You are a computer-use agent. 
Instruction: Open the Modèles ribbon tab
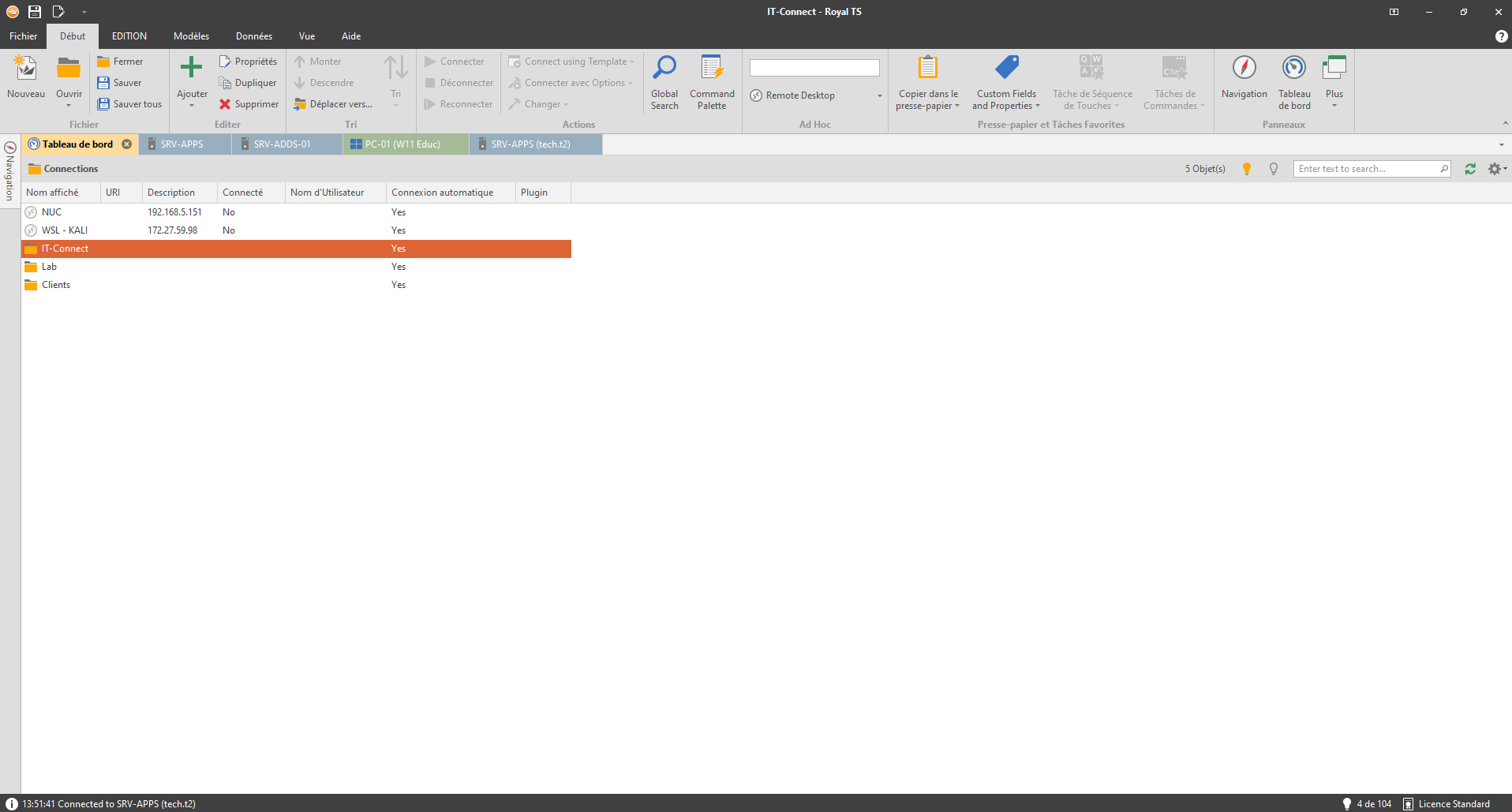coord(191,36)
